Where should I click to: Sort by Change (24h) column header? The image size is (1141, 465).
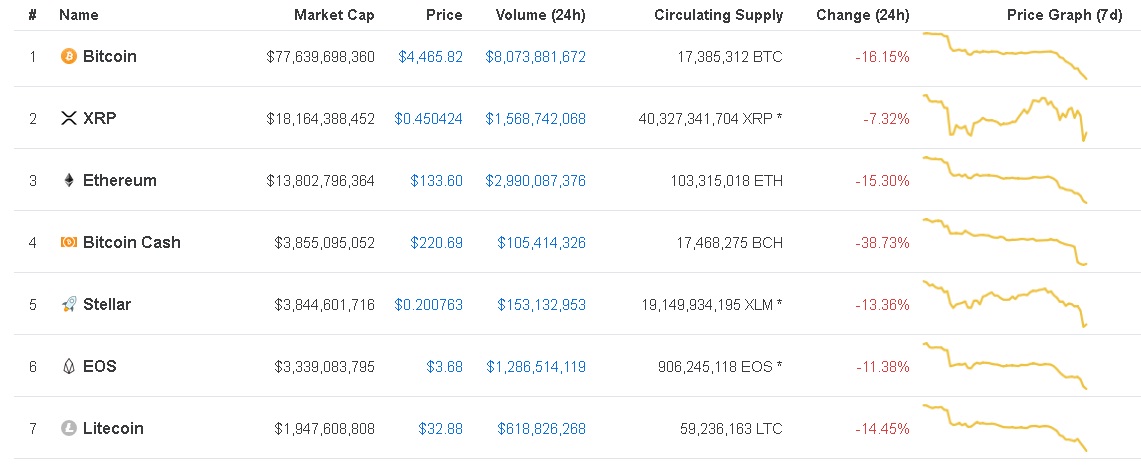[x=862, y=15]
